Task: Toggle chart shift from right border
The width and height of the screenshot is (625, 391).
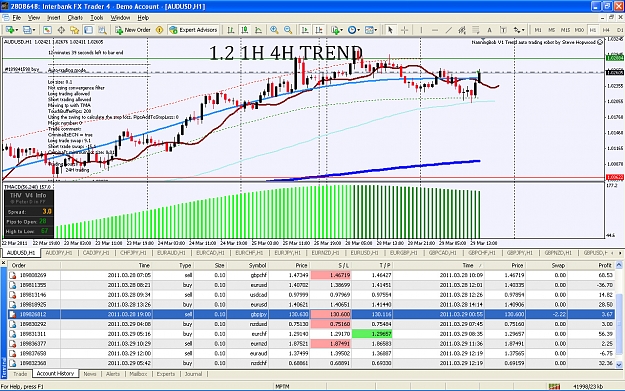Action: tap(319, 30)
